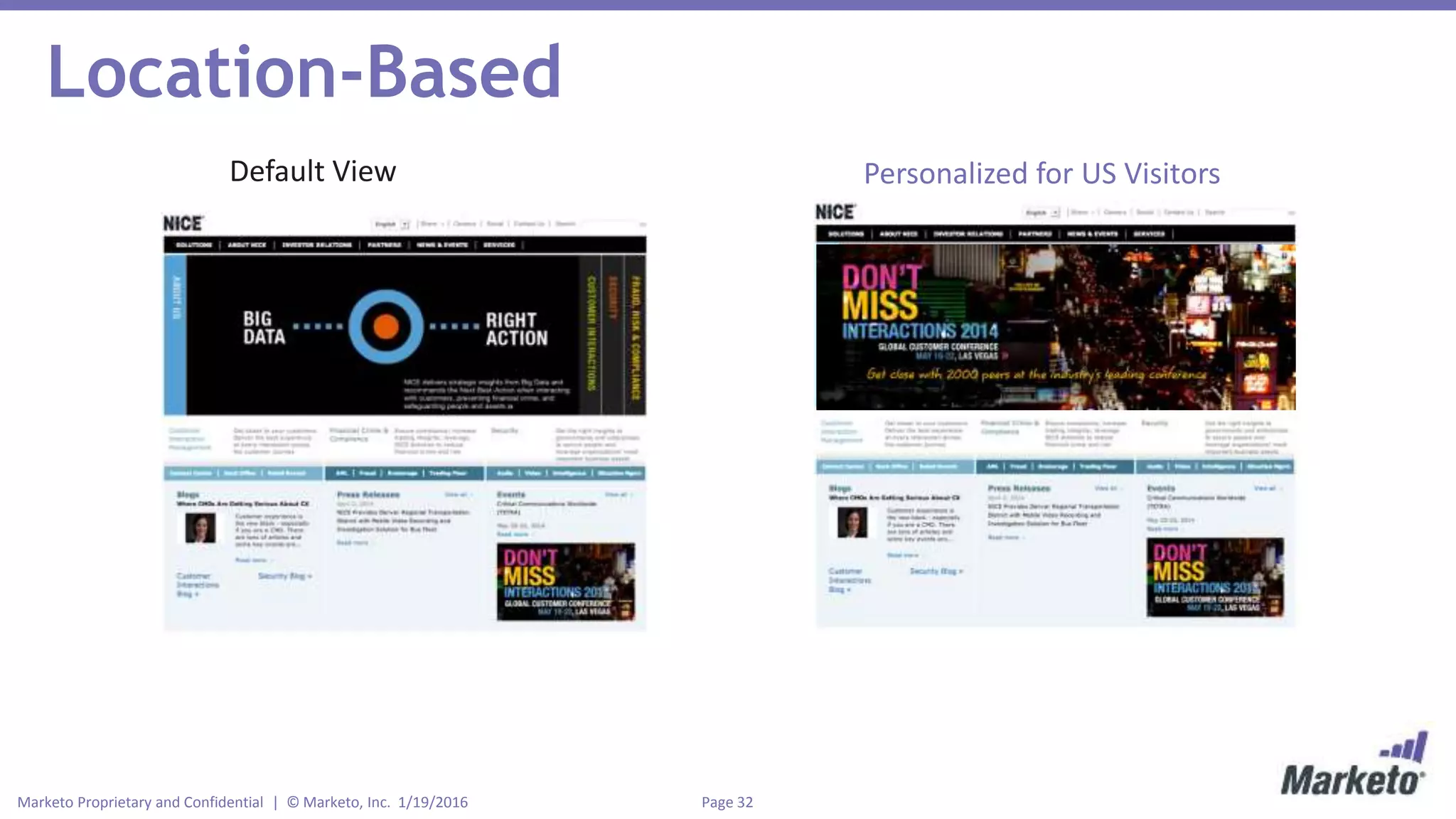The height and width of the screenshot is (819, 1456).
Task: Click Don't Miss banner under Events, Default View
Action: (566, 582)
